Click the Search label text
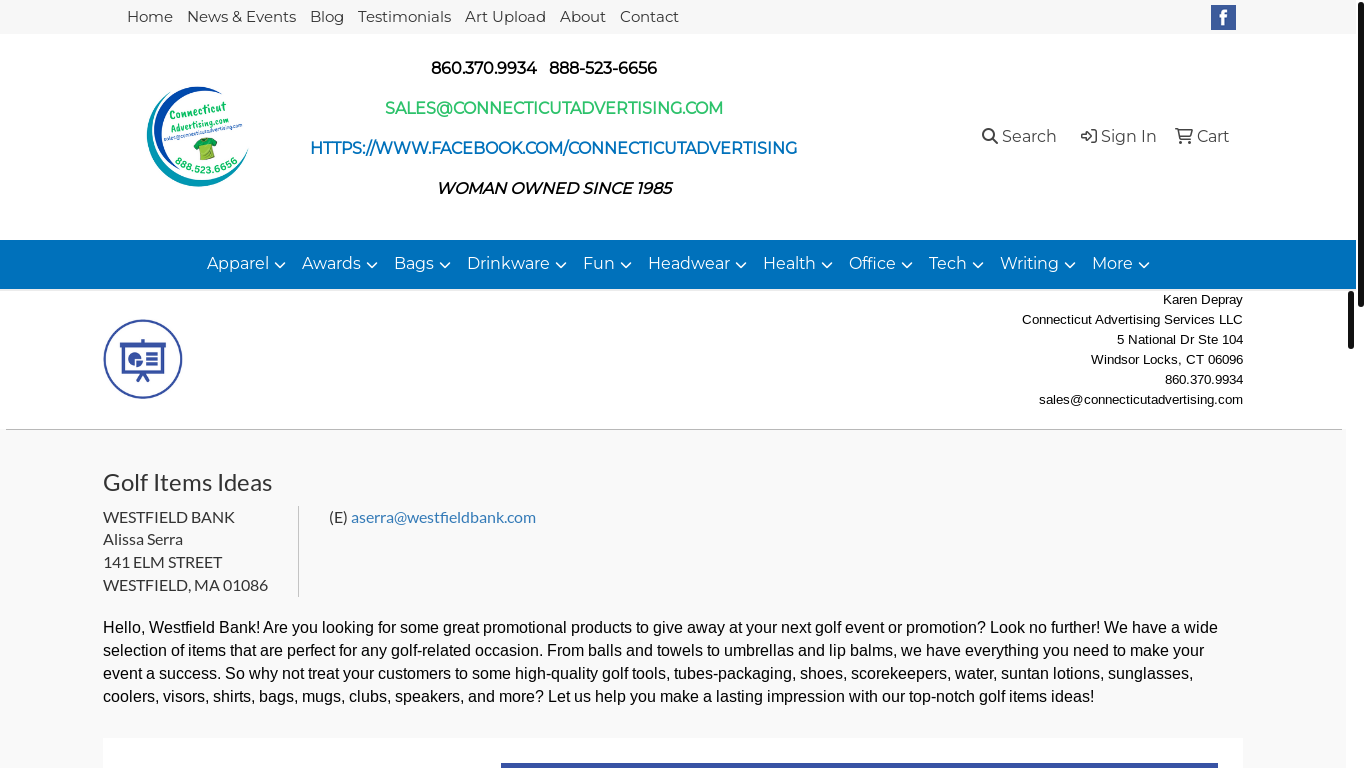This screenshot has height=768, width=1366. click(x=1029, y=136)
